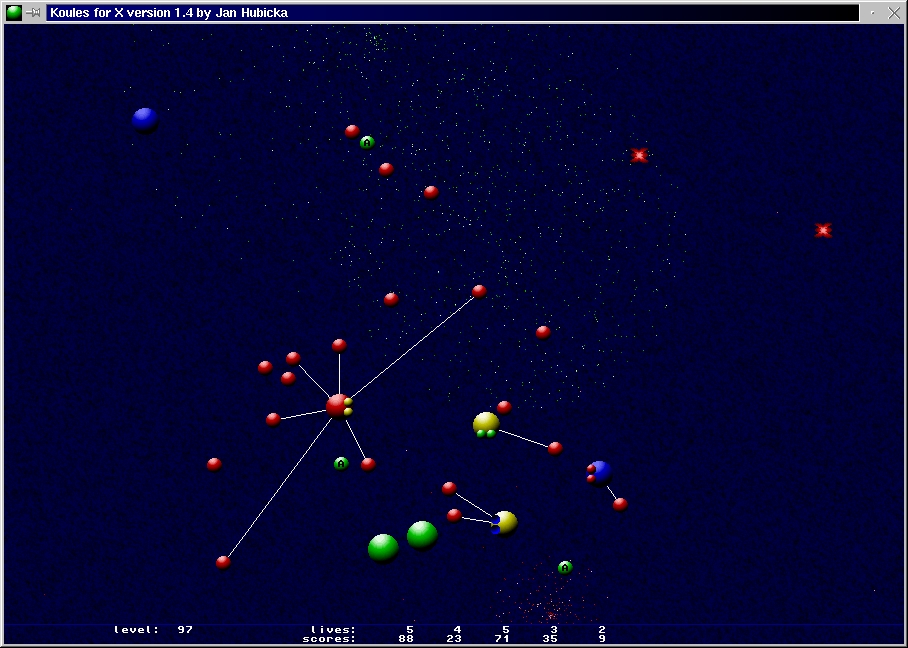908x648 pixels.
Task: Minimize the window using the dot button
Action: coord(872,13)
